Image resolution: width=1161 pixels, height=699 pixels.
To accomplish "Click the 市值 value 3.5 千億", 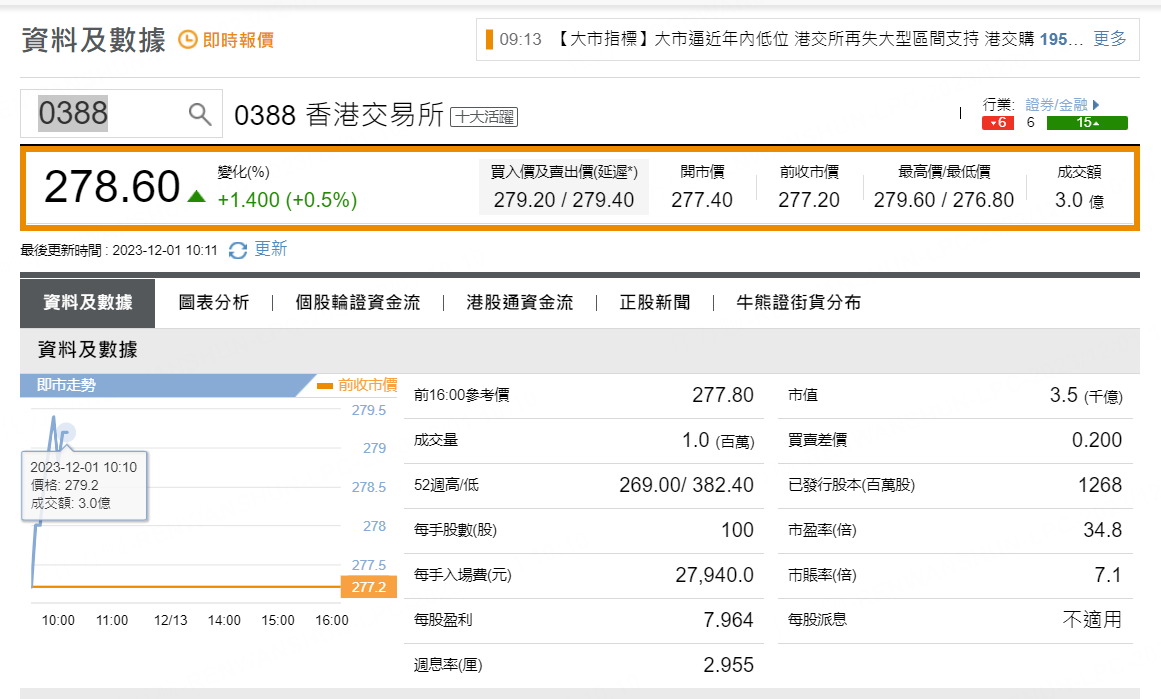I will pos(1086,395).
